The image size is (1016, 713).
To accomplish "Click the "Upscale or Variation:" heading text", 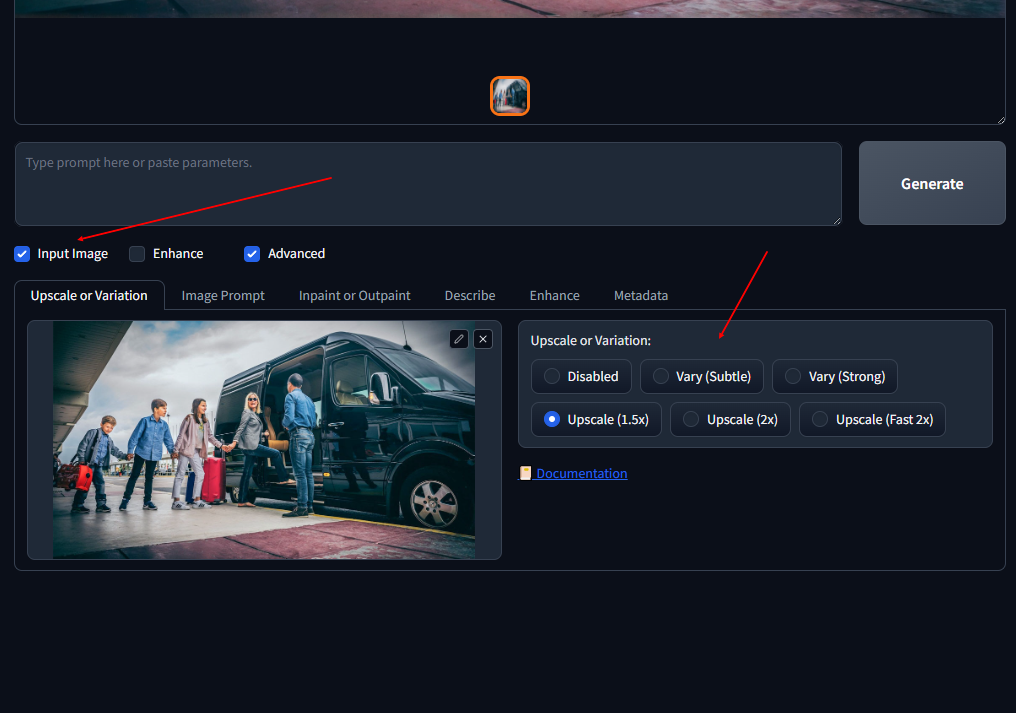I will pyautogui.click(x=590, y=340).
